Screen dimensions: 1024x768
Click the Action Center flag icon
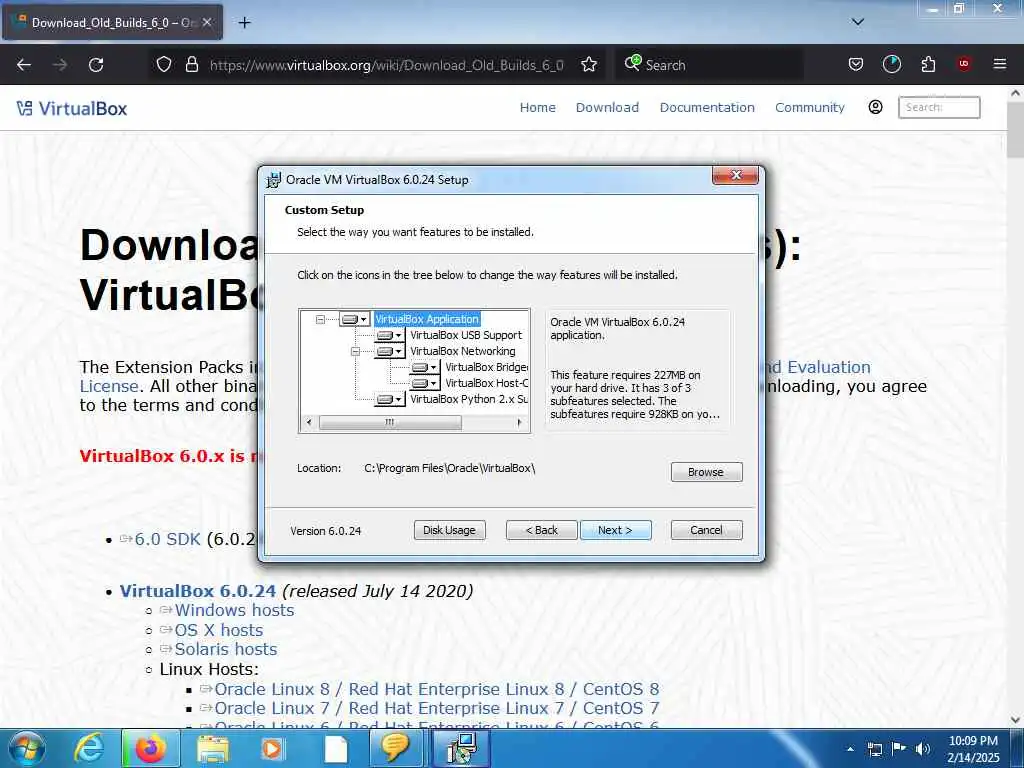point(899,749)
